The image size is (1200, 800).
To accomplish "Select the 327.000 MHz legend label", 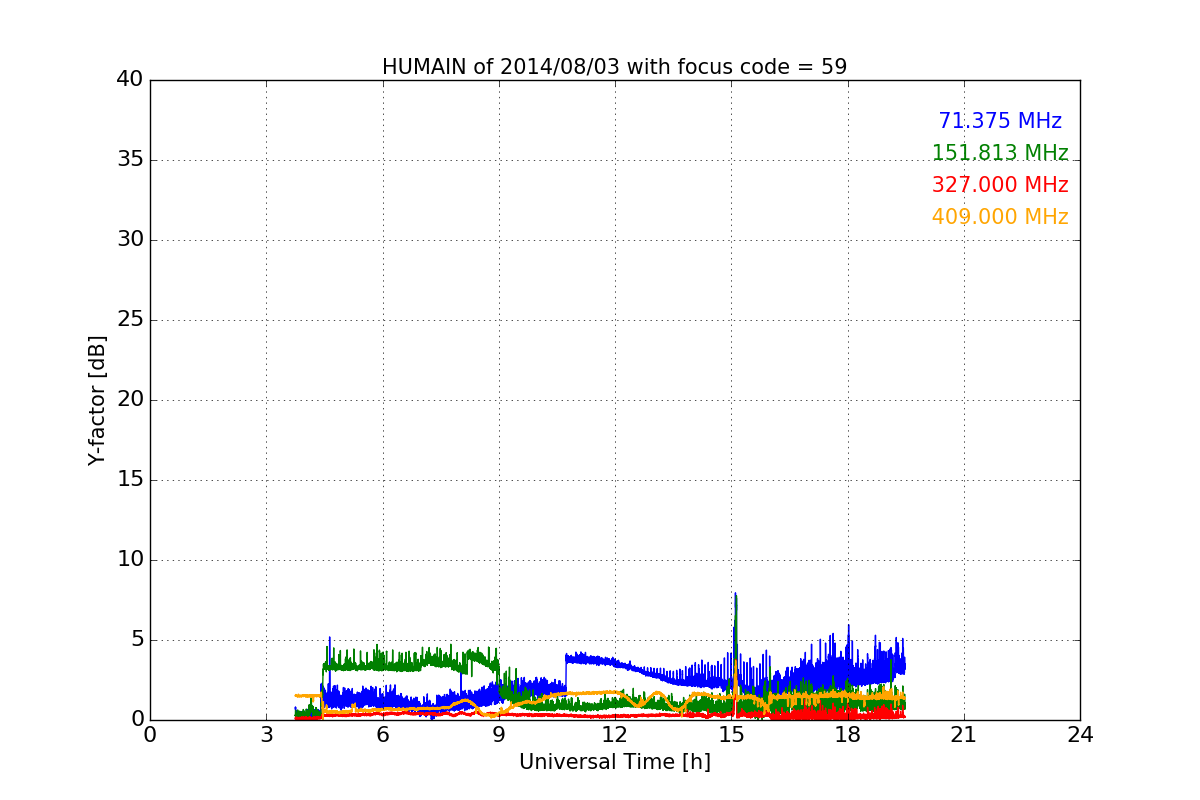I will point(1000,185).
